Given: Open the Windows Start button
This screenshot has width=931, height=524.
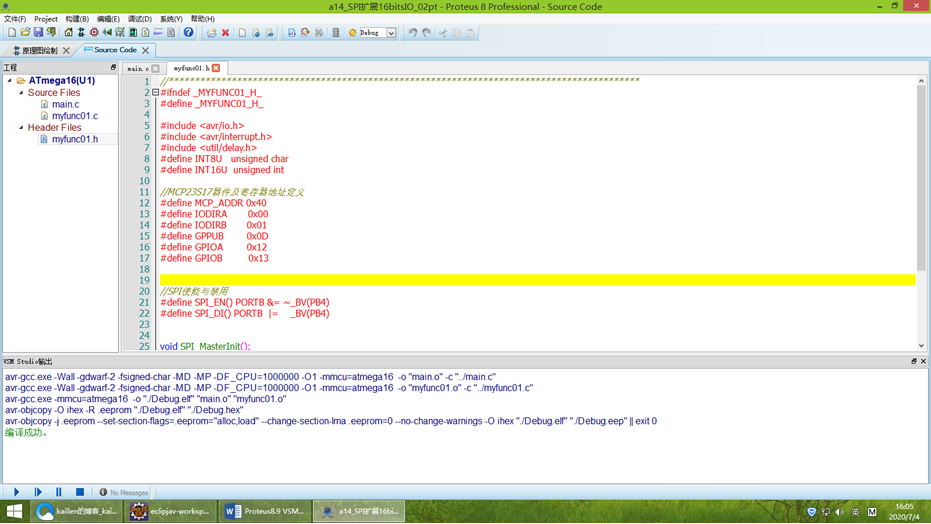Looking at the screenshot, I should tap(14, 511).
